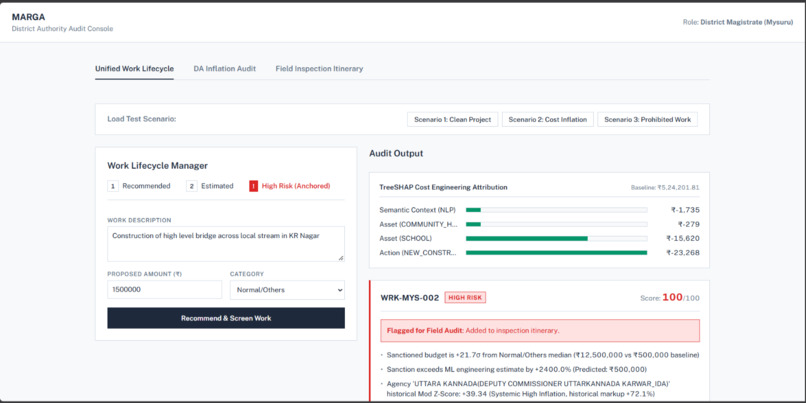Open the Category dropdown showing Normal/Others
Viewport: 806px width, 403px height.
click(287, 290)
